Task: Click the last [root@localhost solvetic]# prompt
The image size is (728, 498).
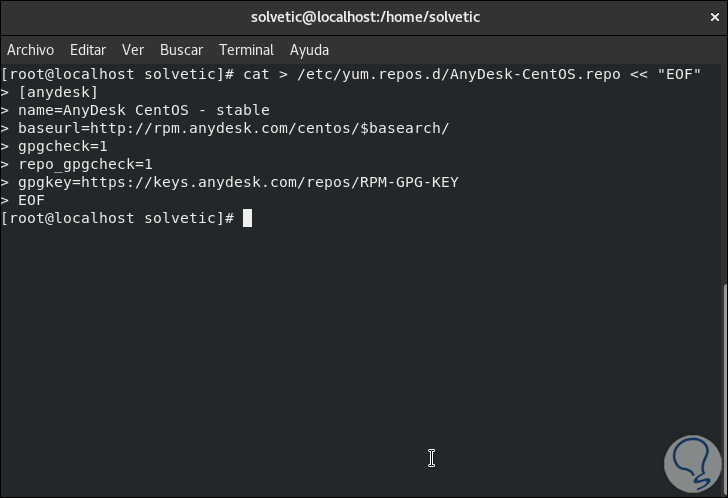Action: (117, 218)
